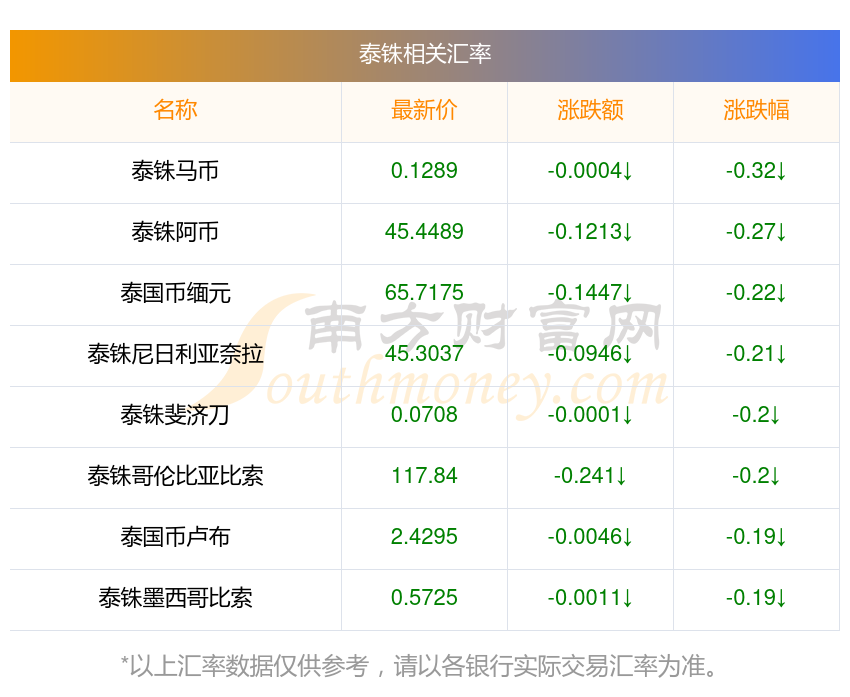Select the 名称 column header
The width and height of the screenshot is (850, 697).
tap(175, 110)
